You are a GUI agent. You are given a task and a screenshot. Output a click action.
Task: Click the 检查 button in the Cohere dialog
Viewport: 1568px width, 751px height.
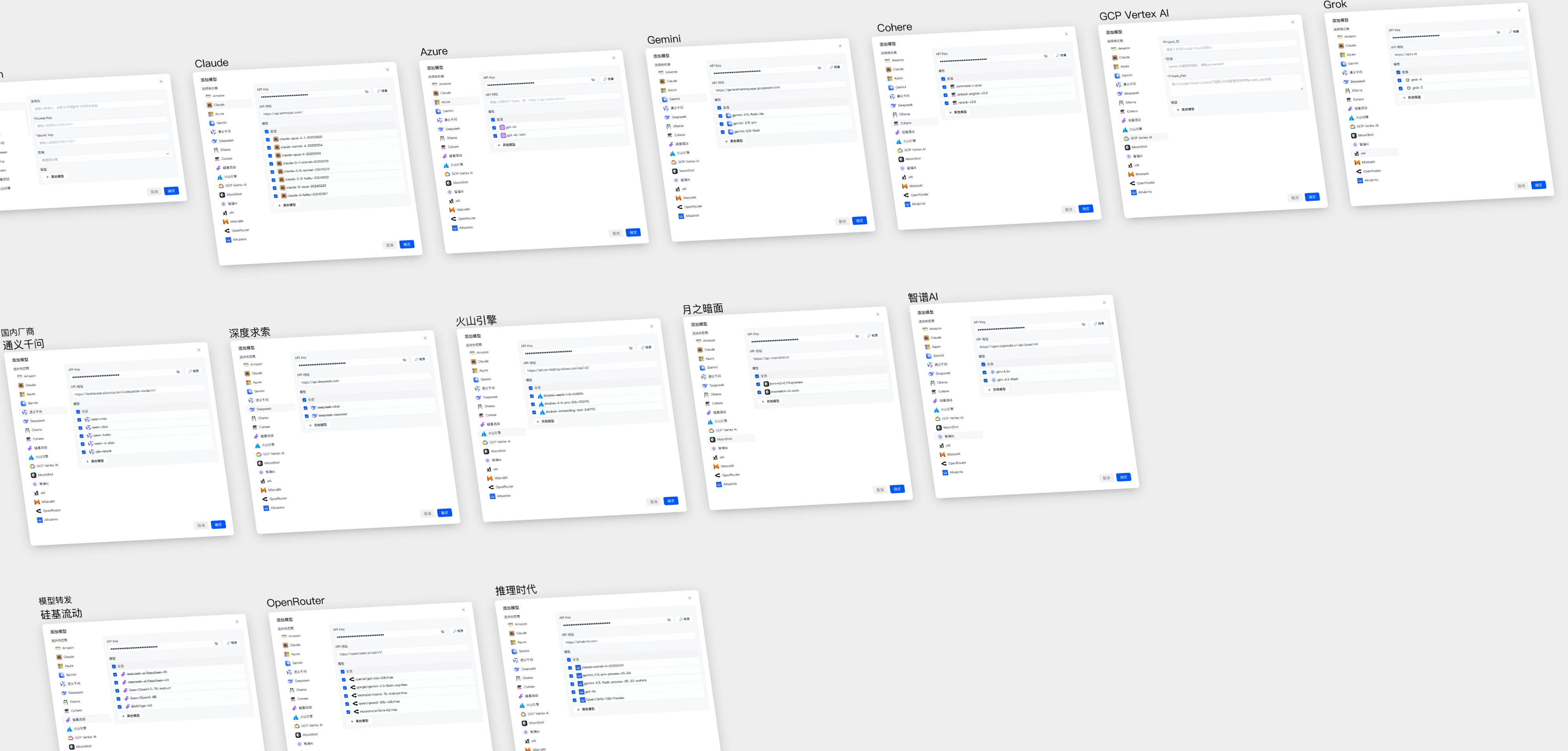point(1061,55)
